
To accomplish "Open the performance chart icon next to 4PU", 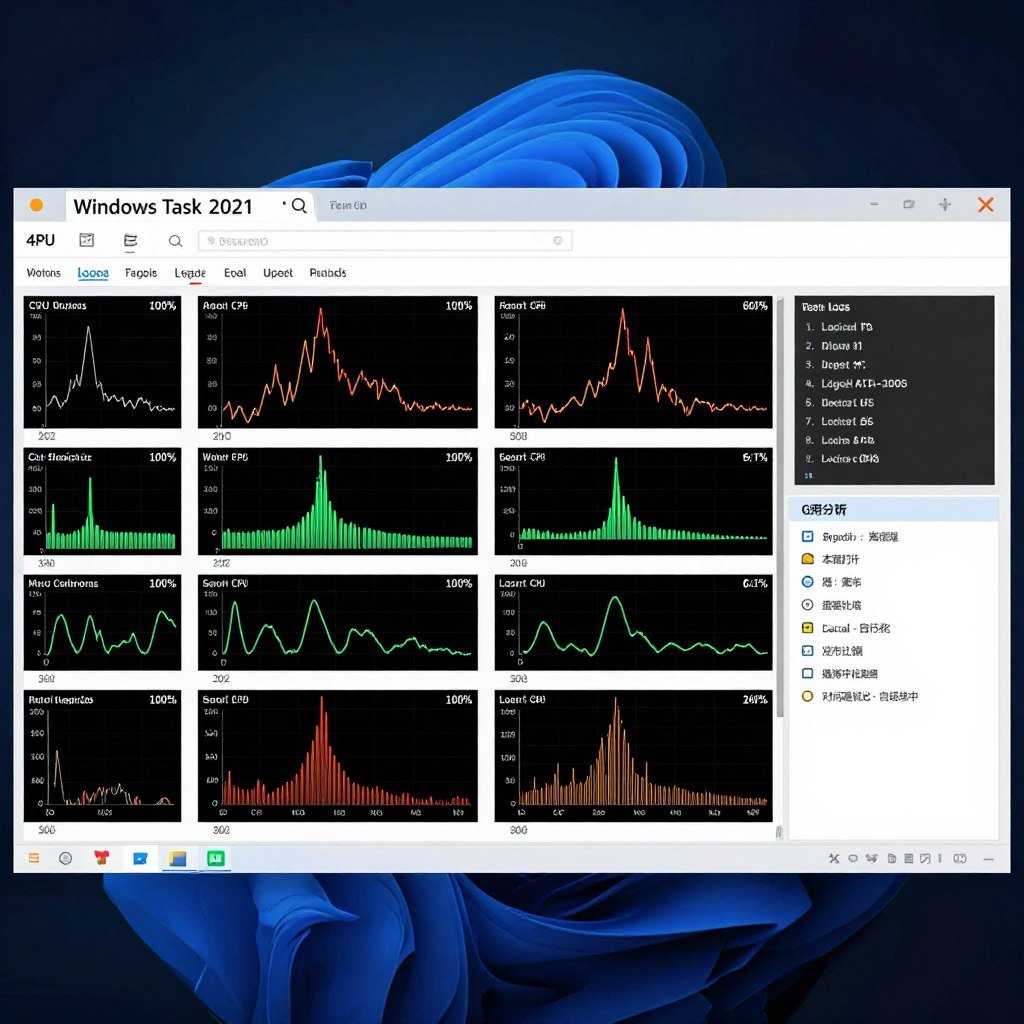I will click(x=86, y=240).
